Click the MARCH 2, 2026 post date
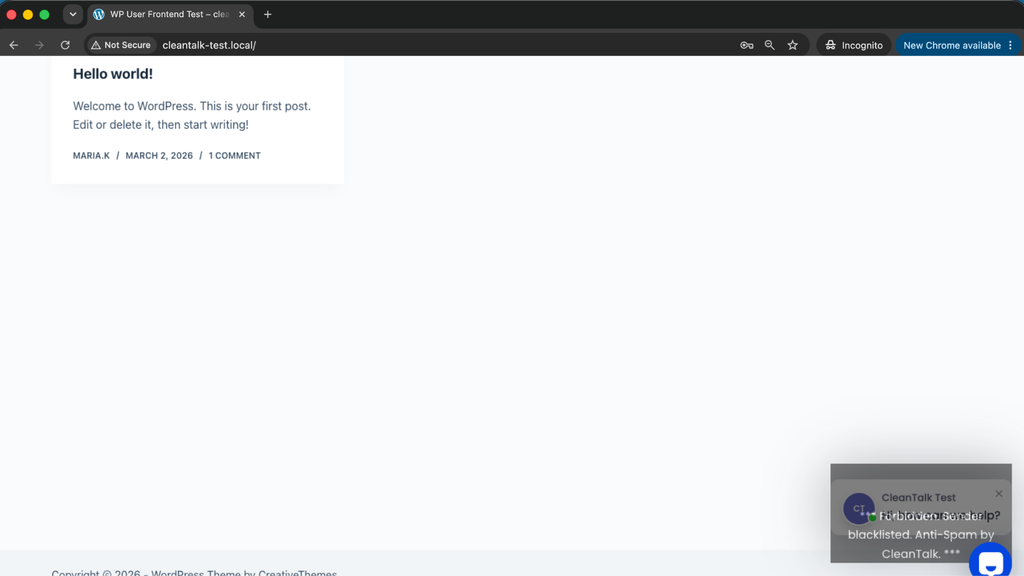 (x=159, y=155)
